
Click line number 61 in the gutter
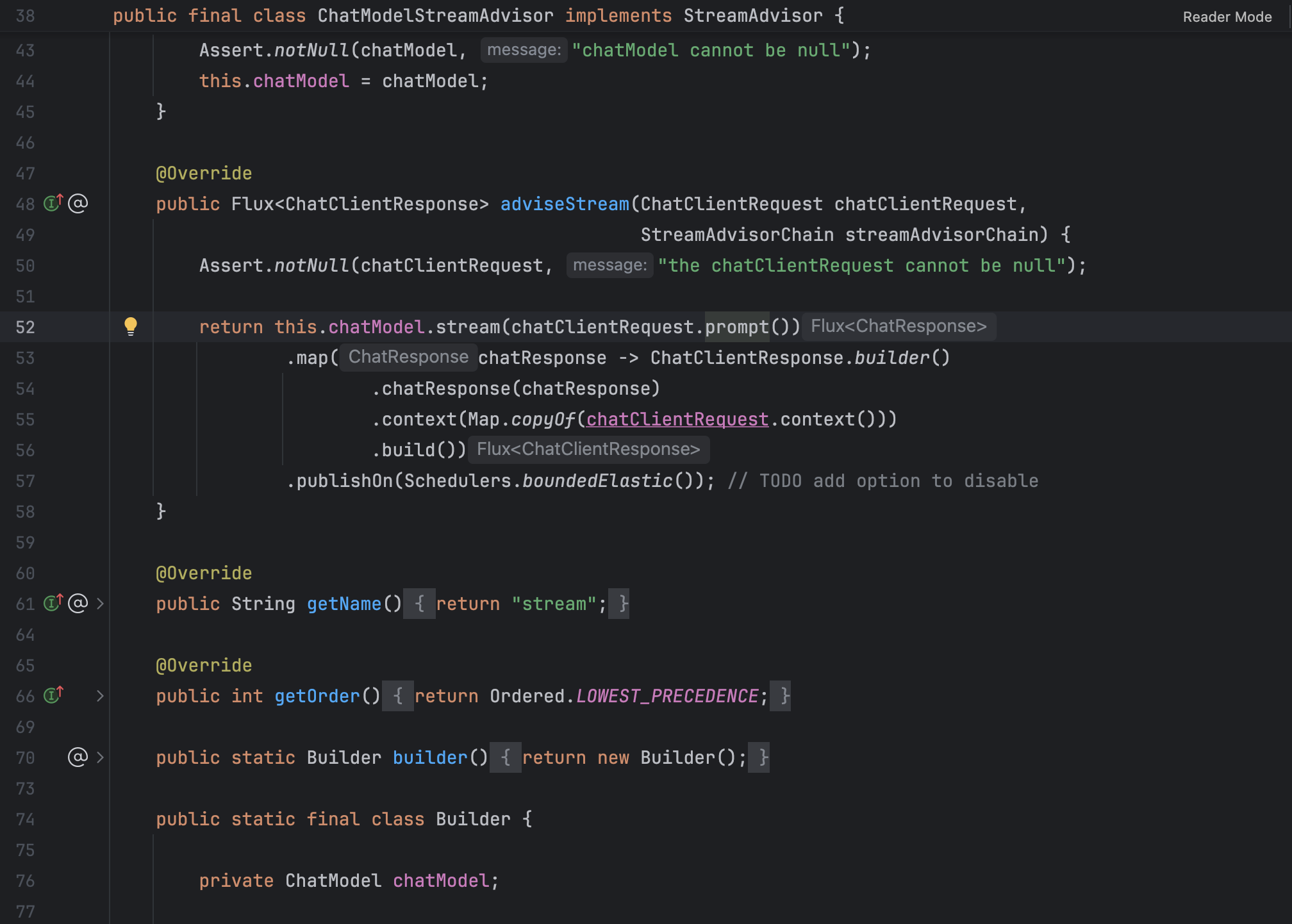tap(25, 604)
